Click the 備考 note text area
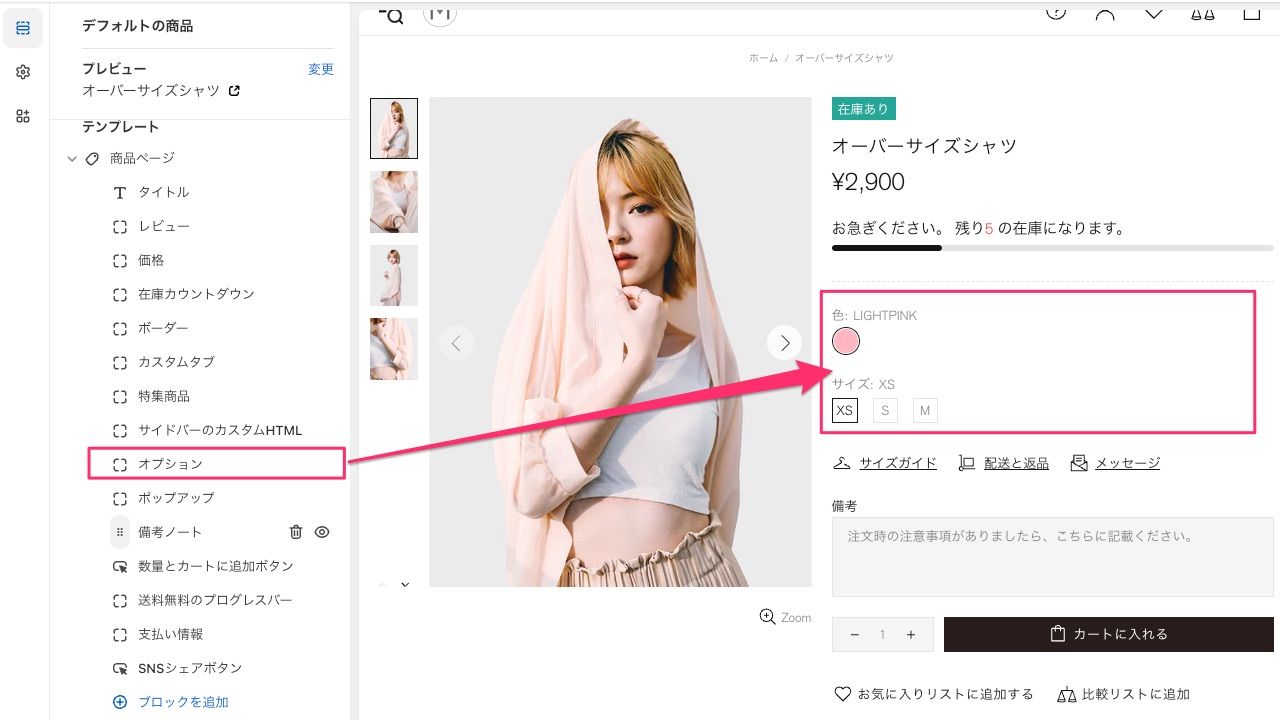The image size is (1280, 720). pos(1053,557)
